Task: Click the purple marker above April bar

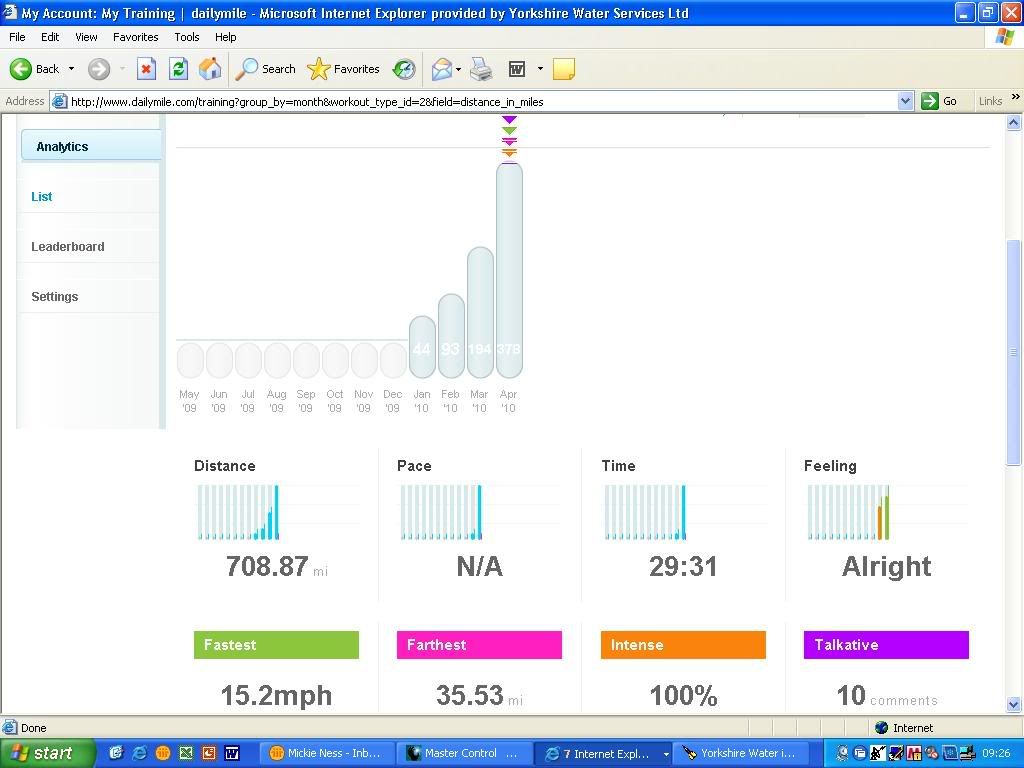Action: click(x=509, y=120)
